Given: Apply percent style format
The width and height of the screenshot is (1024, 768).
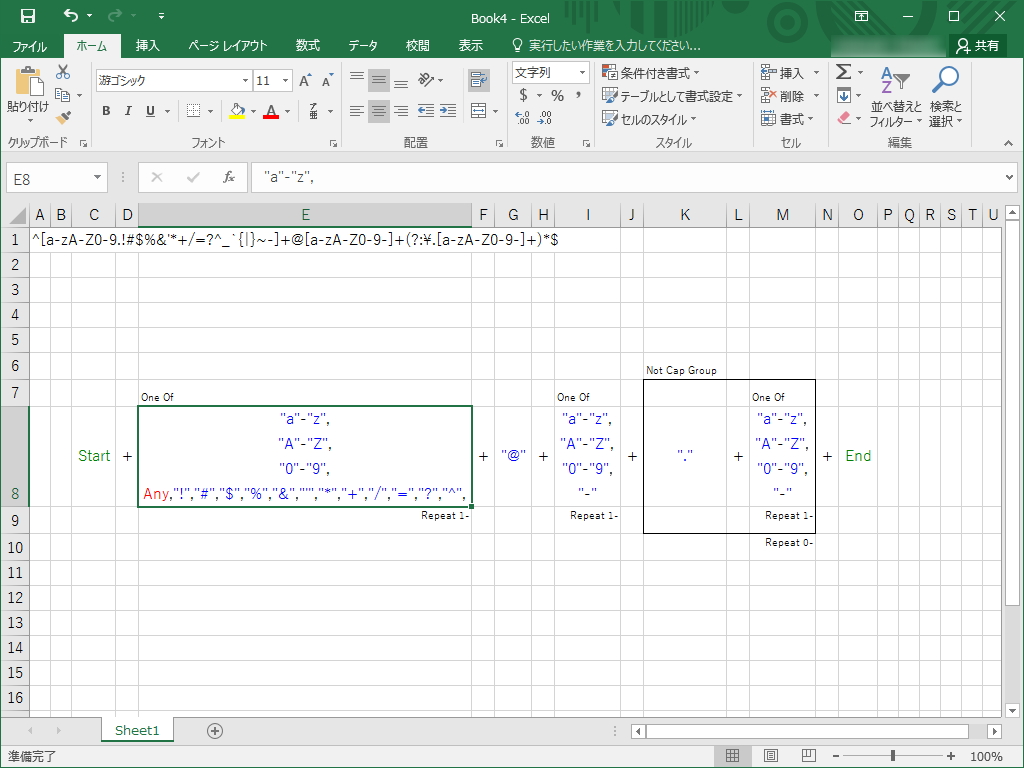Looking at the screenshot, I should coord(557,95).
